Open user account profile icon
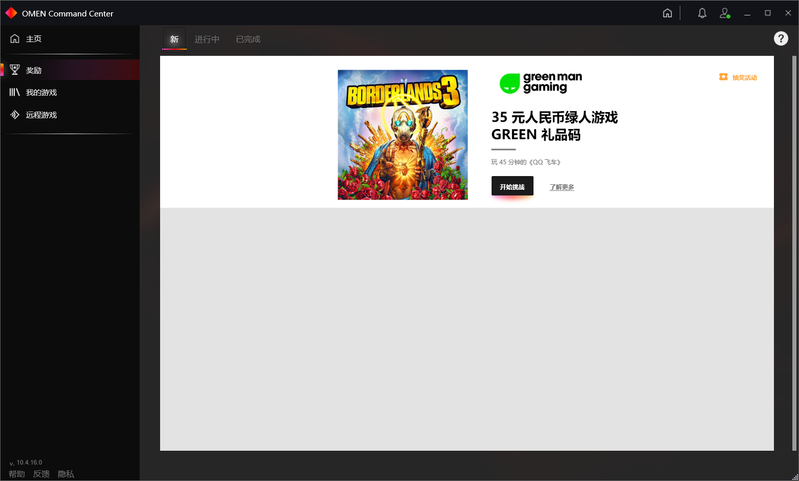The width and height of the screenshot is (799, 481). [724, 13]
